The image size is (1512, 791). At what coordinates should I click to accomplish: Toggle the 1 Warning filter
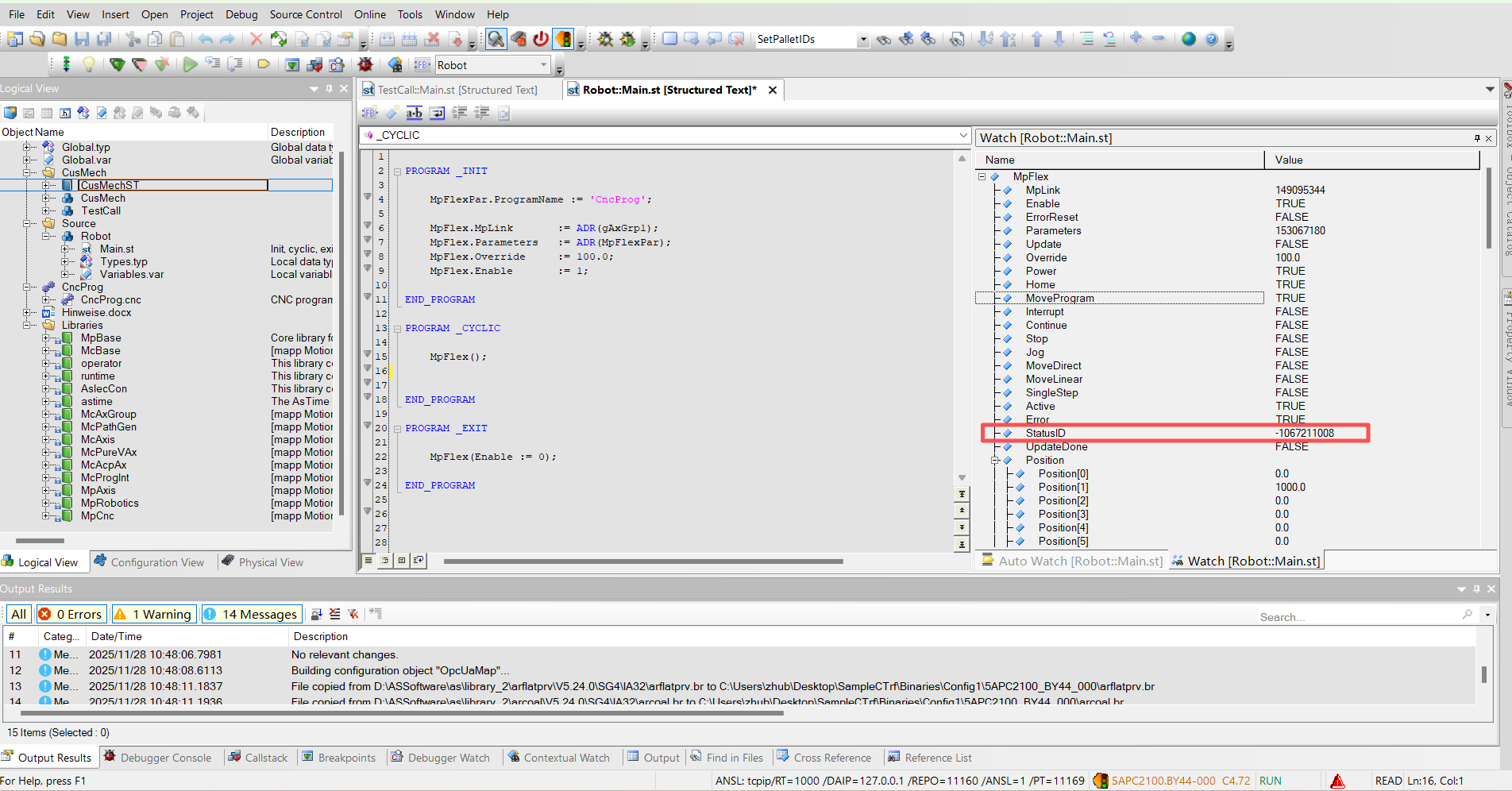(153, 614)
